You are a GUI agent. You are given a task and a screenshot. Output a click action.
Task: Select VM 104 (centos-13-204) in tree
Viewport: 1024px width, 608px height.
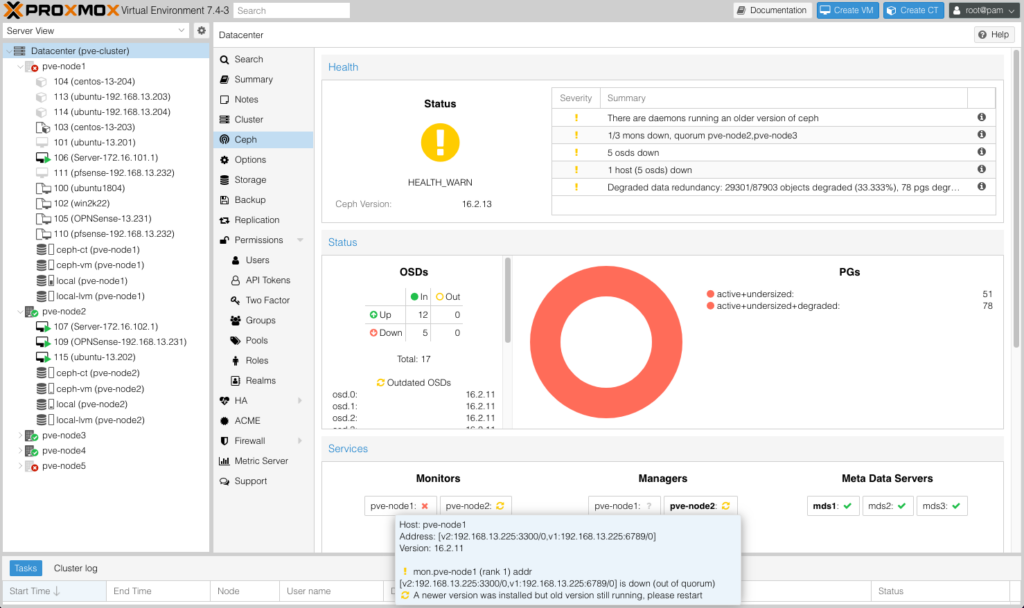pyautogui.click(x=94, y=82)
